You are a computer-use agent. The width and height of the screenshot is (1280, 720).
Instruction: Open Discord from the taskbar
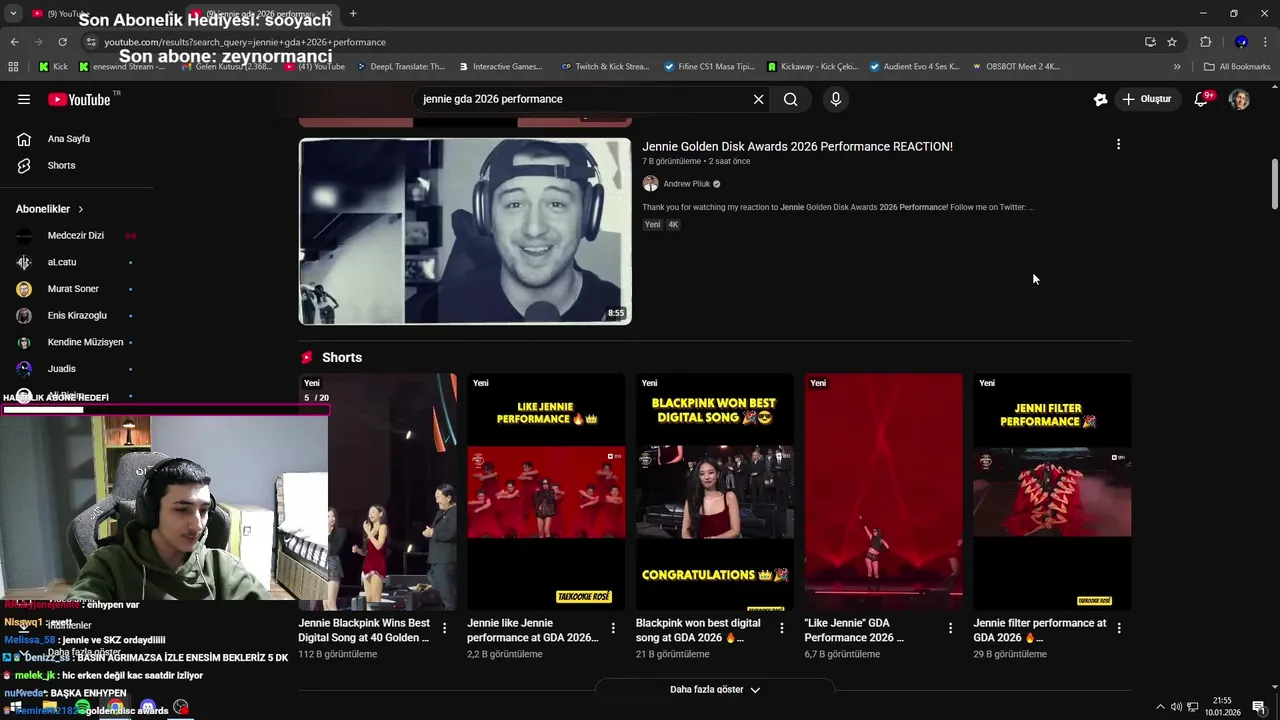point(148,708)
